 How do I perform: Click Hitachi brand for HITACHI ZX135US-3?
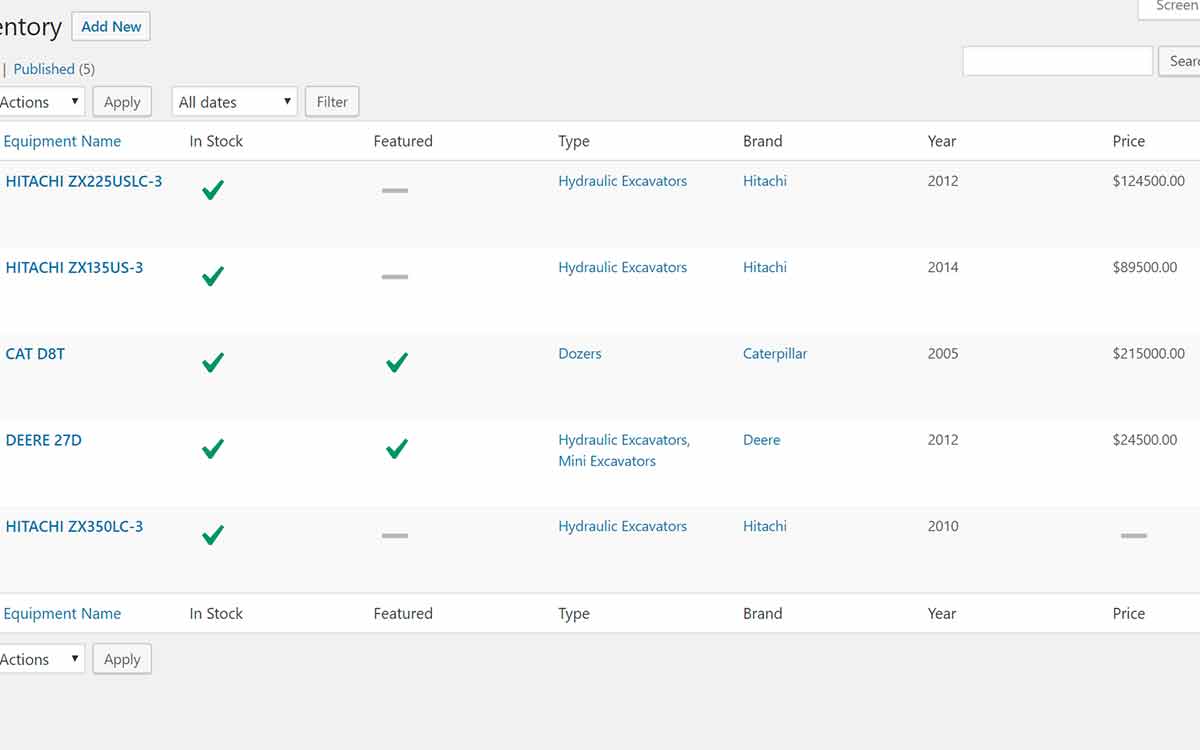[765, 267]
